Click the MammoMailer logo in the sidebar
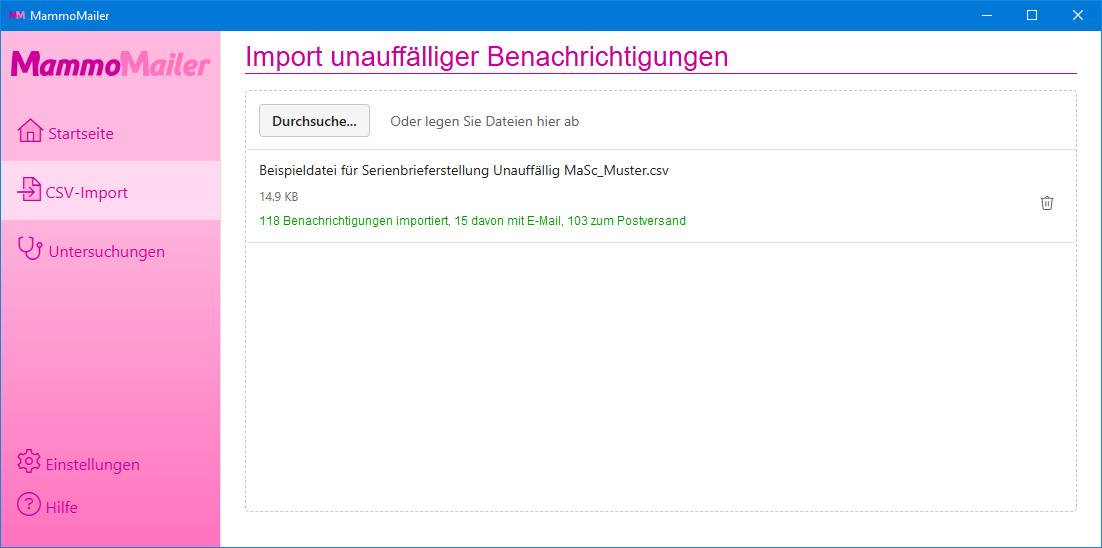Image resolution: width=1102 pixels, height=548 pixels. (x=110, y=65)
